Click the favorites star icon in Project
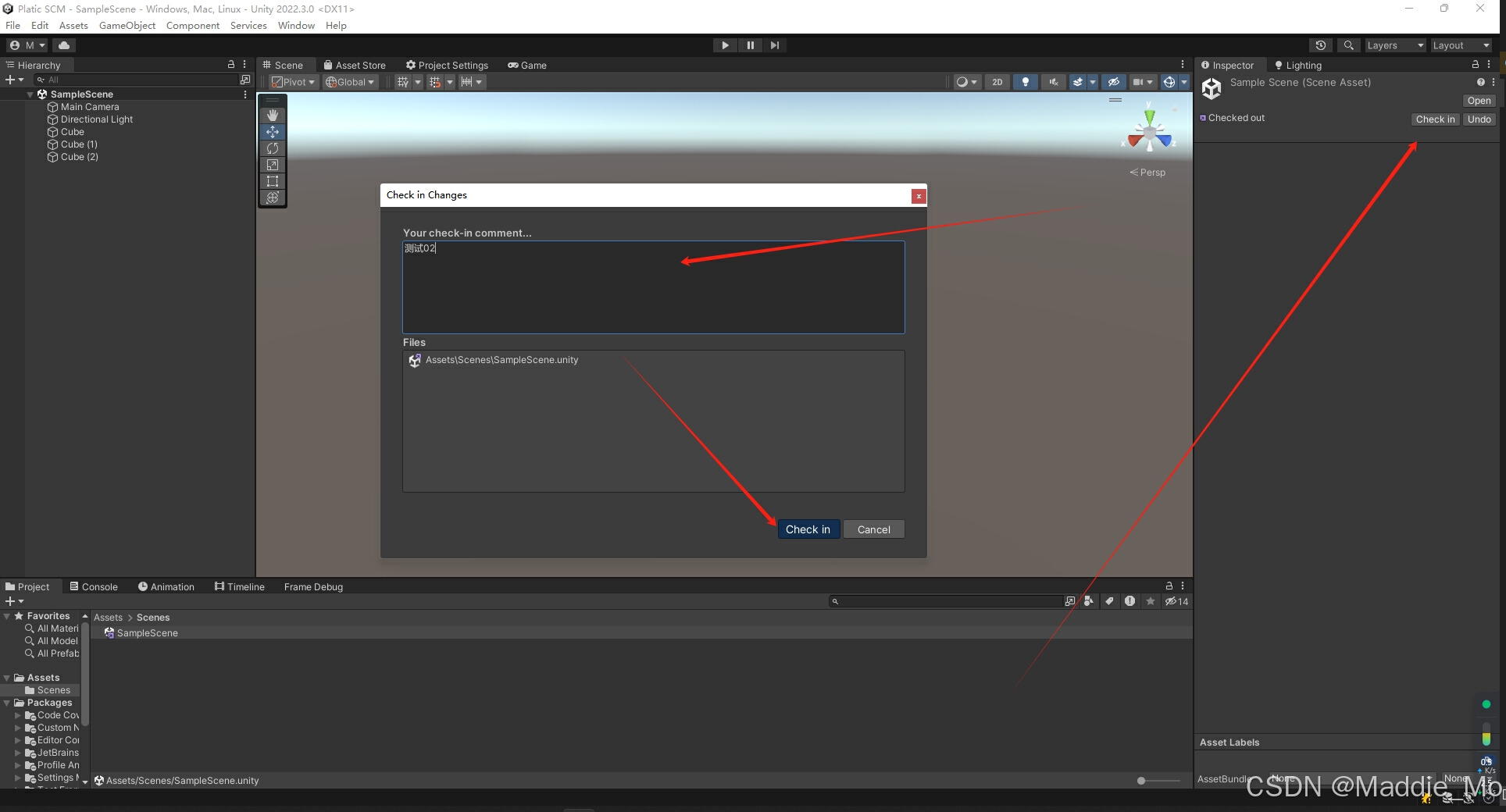The width and height of the screenshot is (1506, 812). coord(1150,601)
